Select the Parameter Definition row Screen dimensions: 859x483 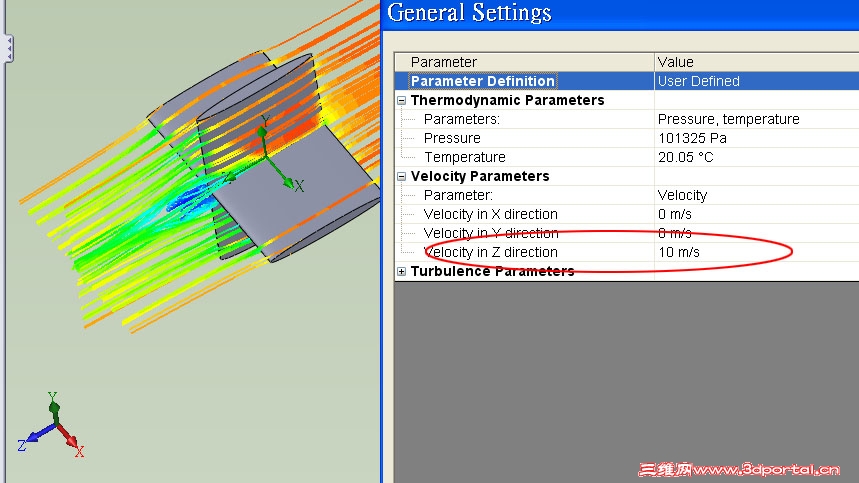[x=483, y=81]
